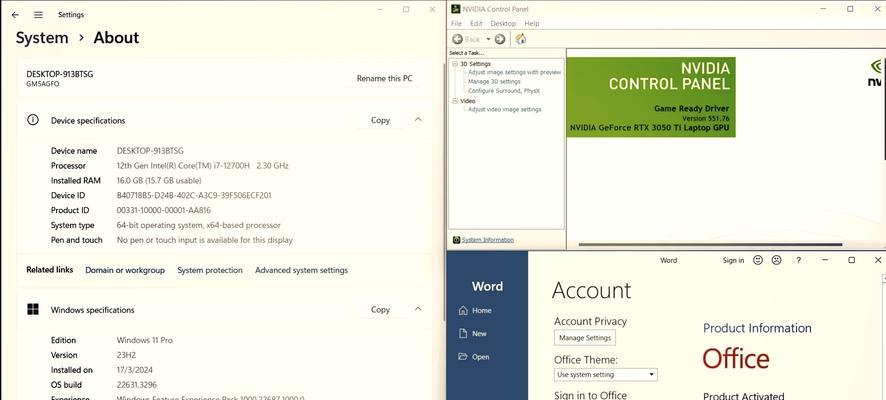This screenshot has width=886, height=400.
Task: Click the Installed on date 17/3/2024
Action: [x=134, y=370]
